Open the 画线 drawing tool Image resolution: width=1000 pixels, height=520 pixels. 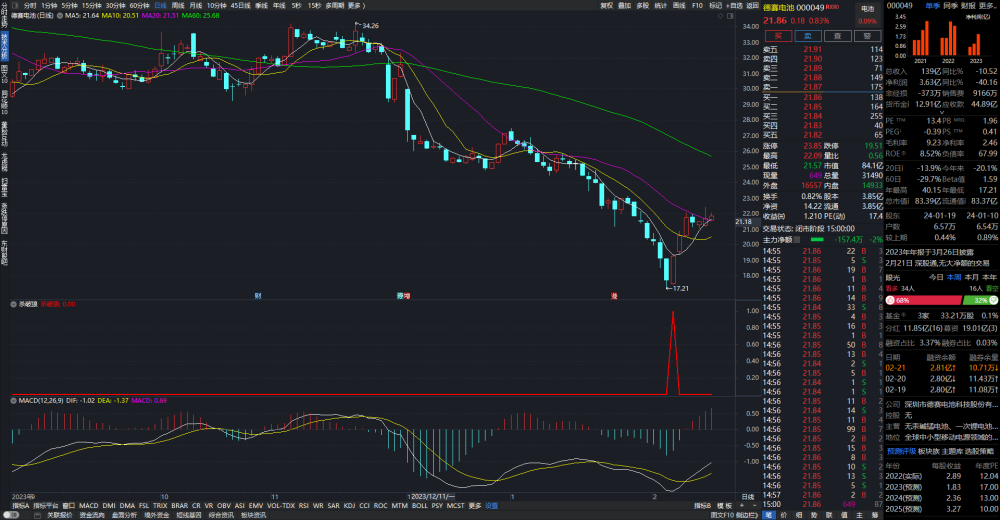(x=679, y=5)
